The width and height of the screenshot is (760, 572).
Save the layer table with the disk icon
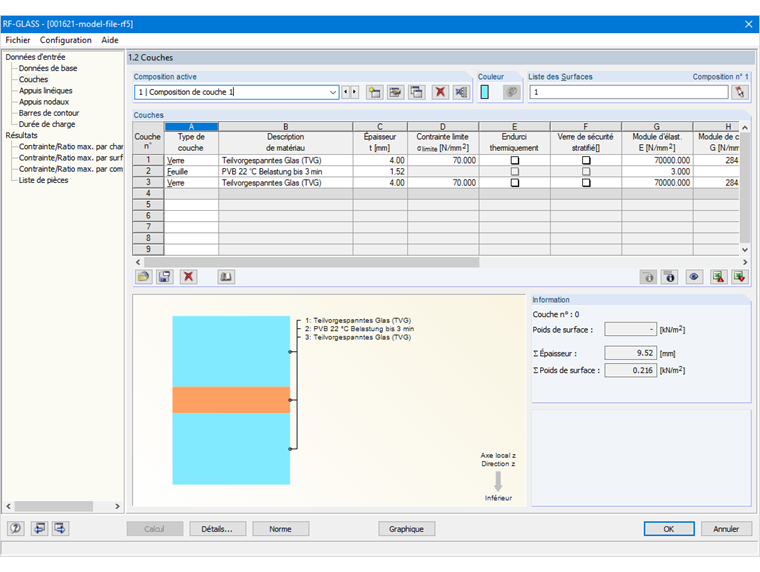pos(165,277)
